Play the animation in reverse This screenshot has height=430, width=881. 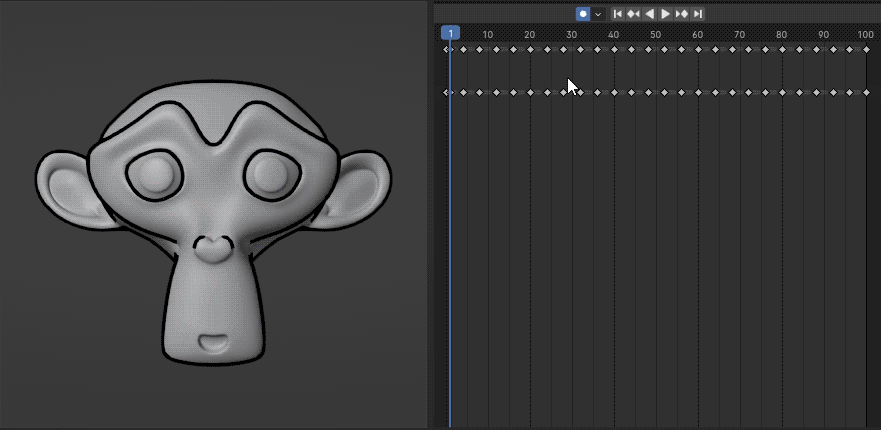[x=650, y=14]
